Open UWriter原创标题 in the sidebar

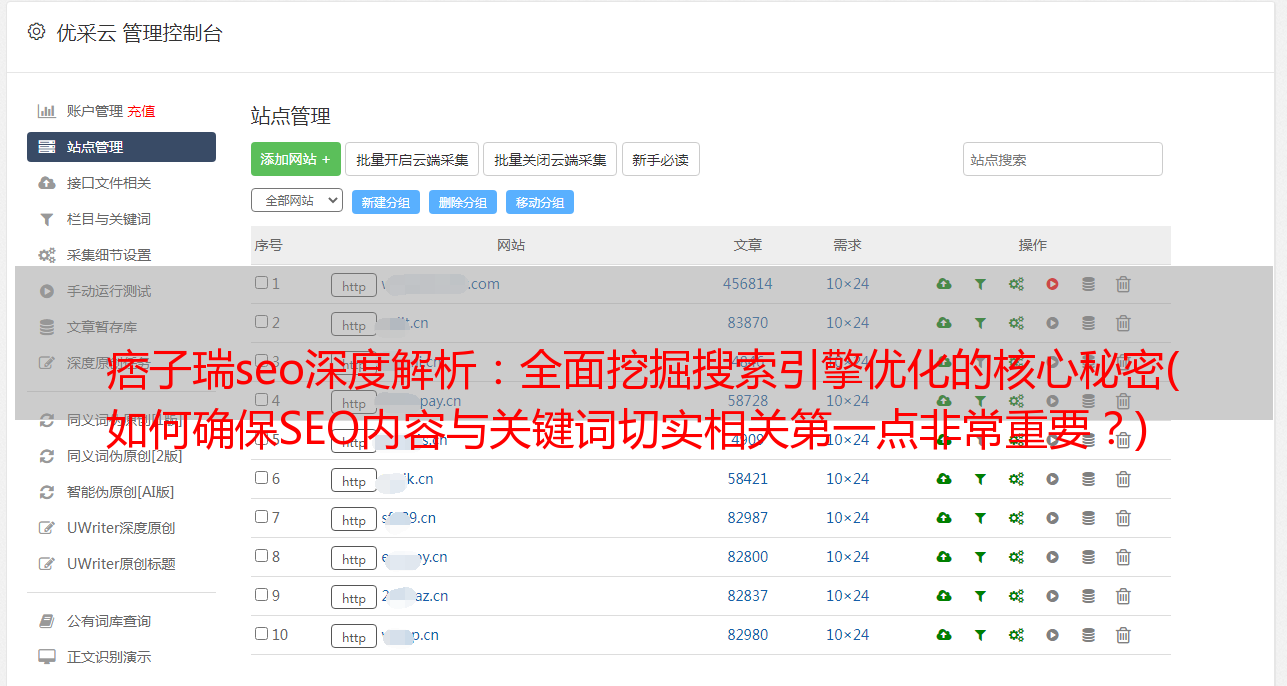[x=121, y=564]
